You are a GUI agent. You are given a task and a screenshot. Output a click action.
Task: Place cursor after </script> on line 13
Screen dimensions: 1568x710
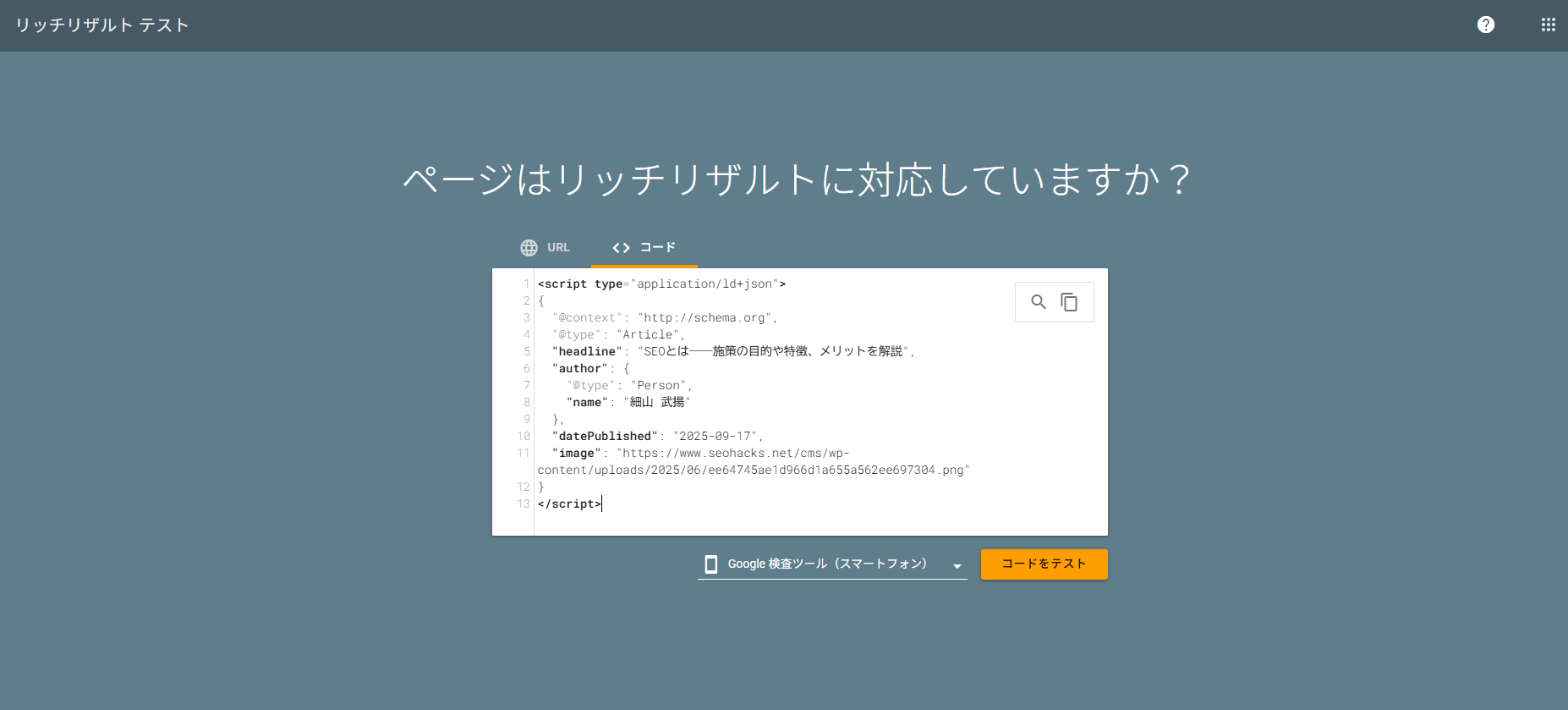(x=601, y=504)
